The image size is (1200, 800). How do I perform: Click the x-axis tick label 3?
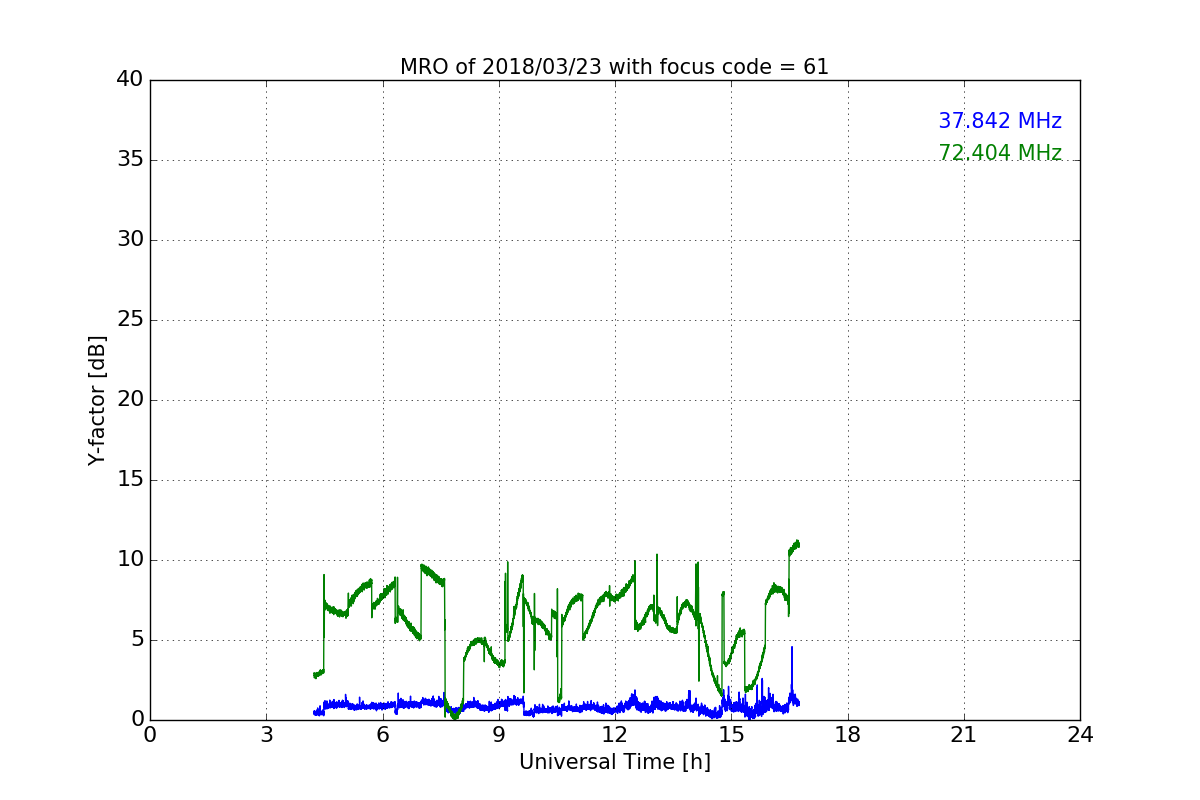pos(266,735)
